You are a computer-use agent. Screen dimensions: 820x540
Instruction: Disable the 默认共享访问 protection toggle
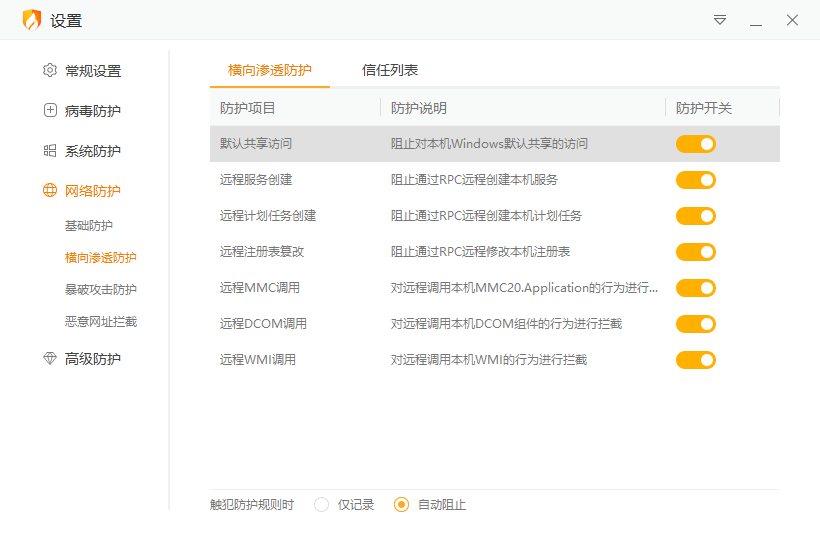[x=696, y=144]
